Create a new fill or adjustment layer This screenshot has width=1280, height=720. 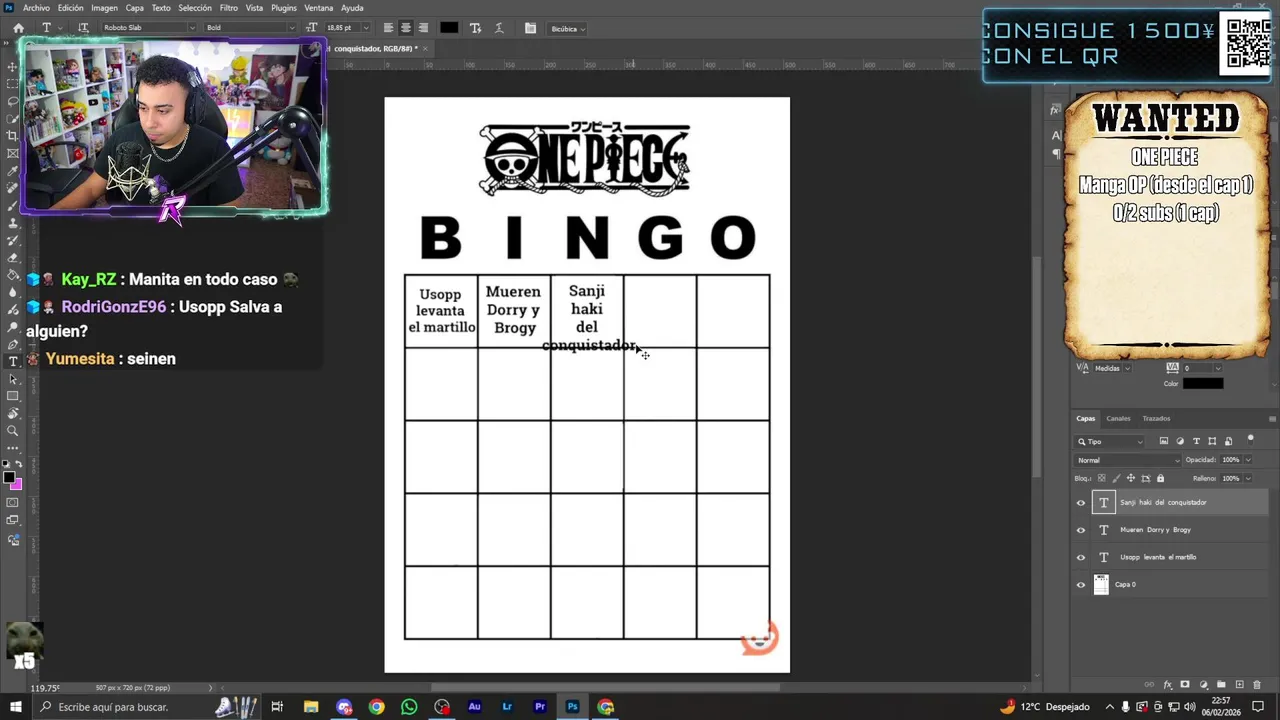pos(1203,685)
